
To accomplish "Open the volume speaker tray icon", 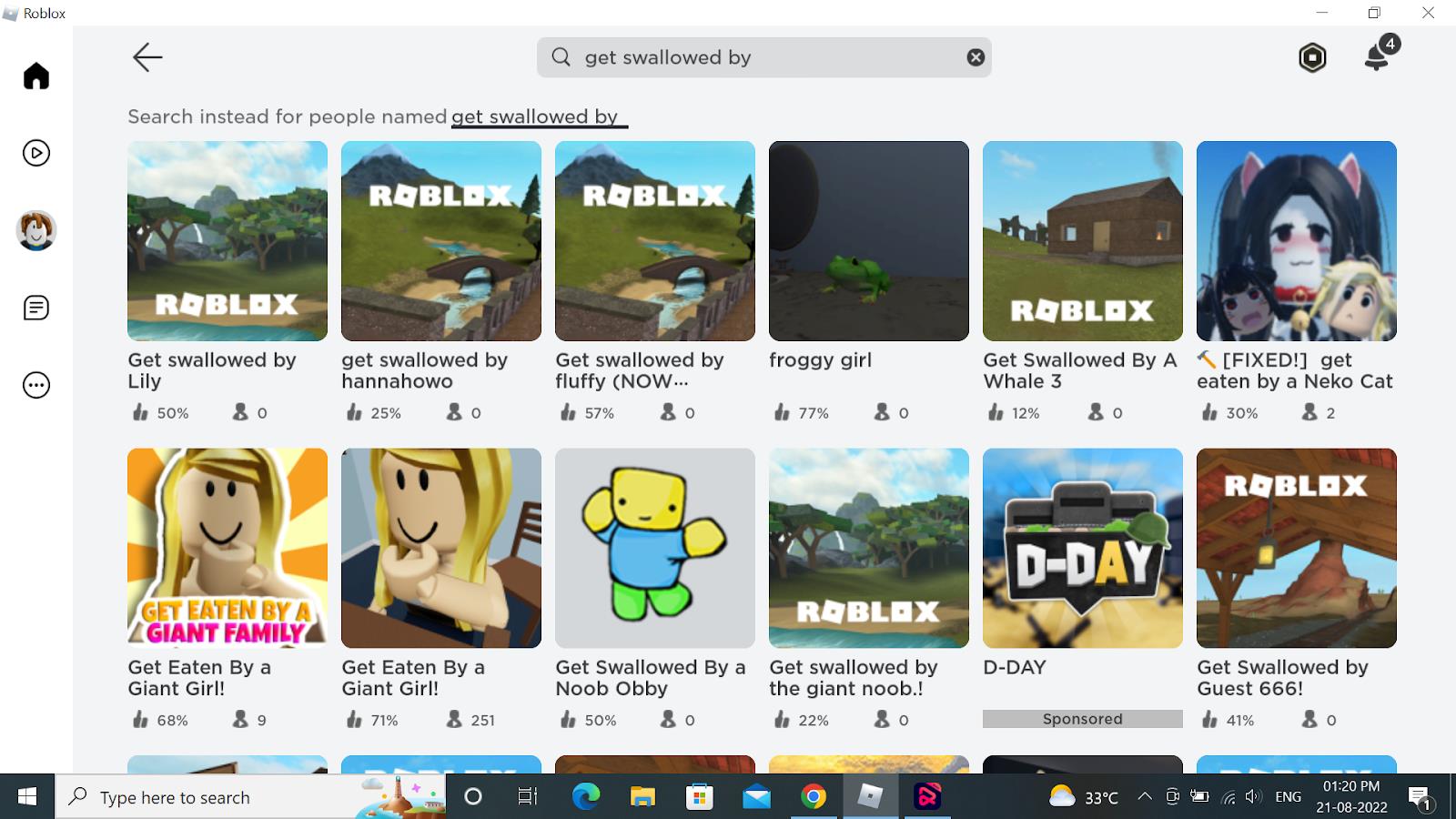I will coord(1254,797).
